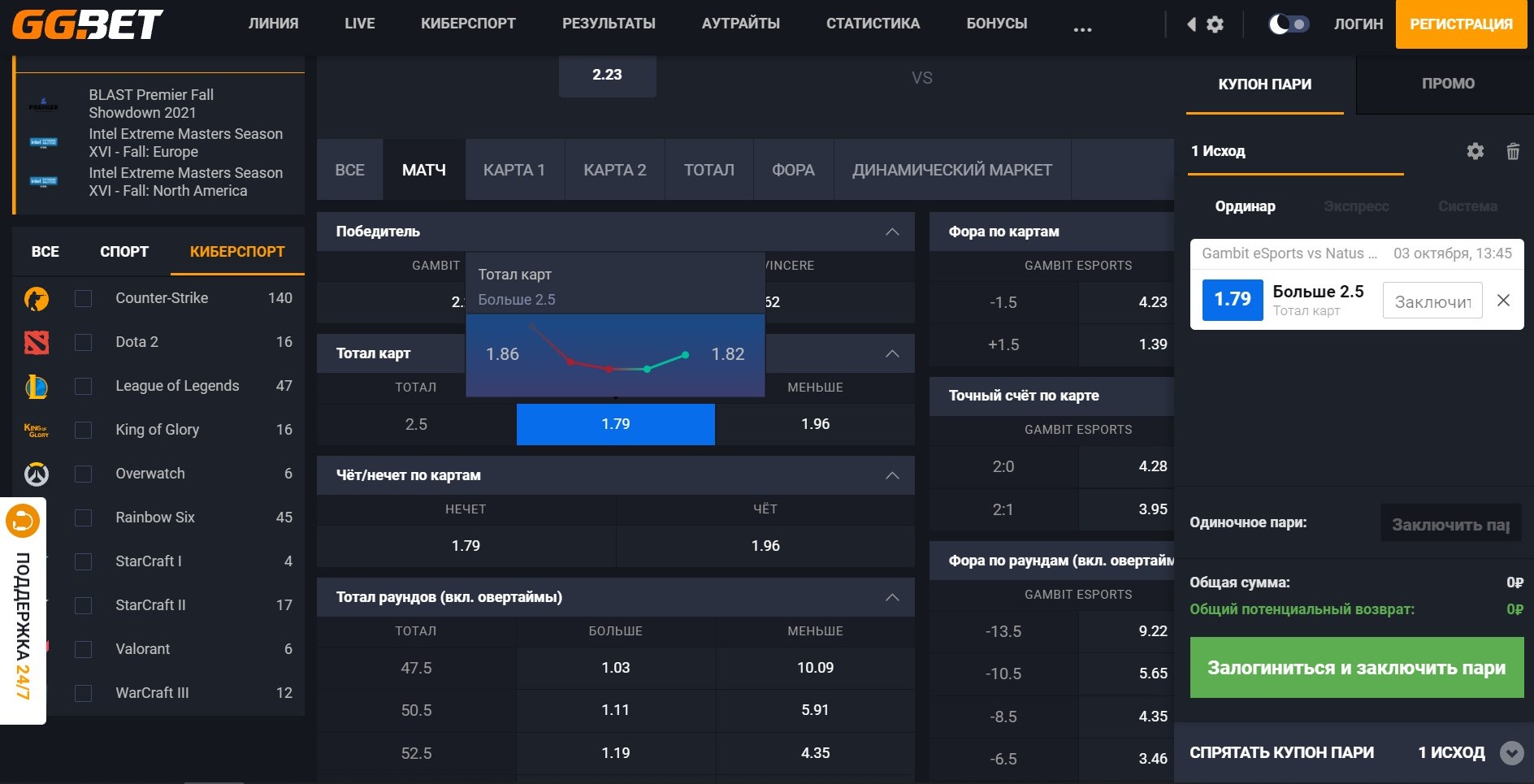Click the ЛОГИН link
Viewport: 1534px width, 784px height.
point(1358,24)
